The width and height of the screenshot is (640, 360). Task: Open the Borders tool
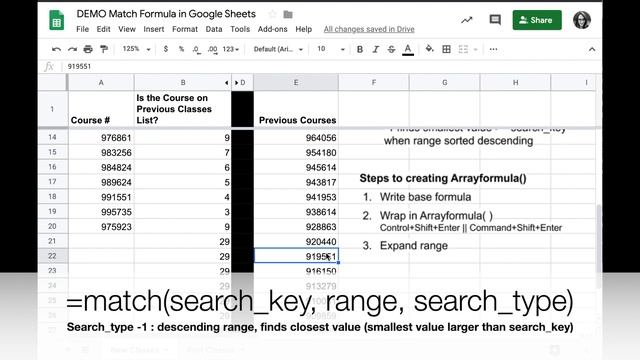[447, 49]
